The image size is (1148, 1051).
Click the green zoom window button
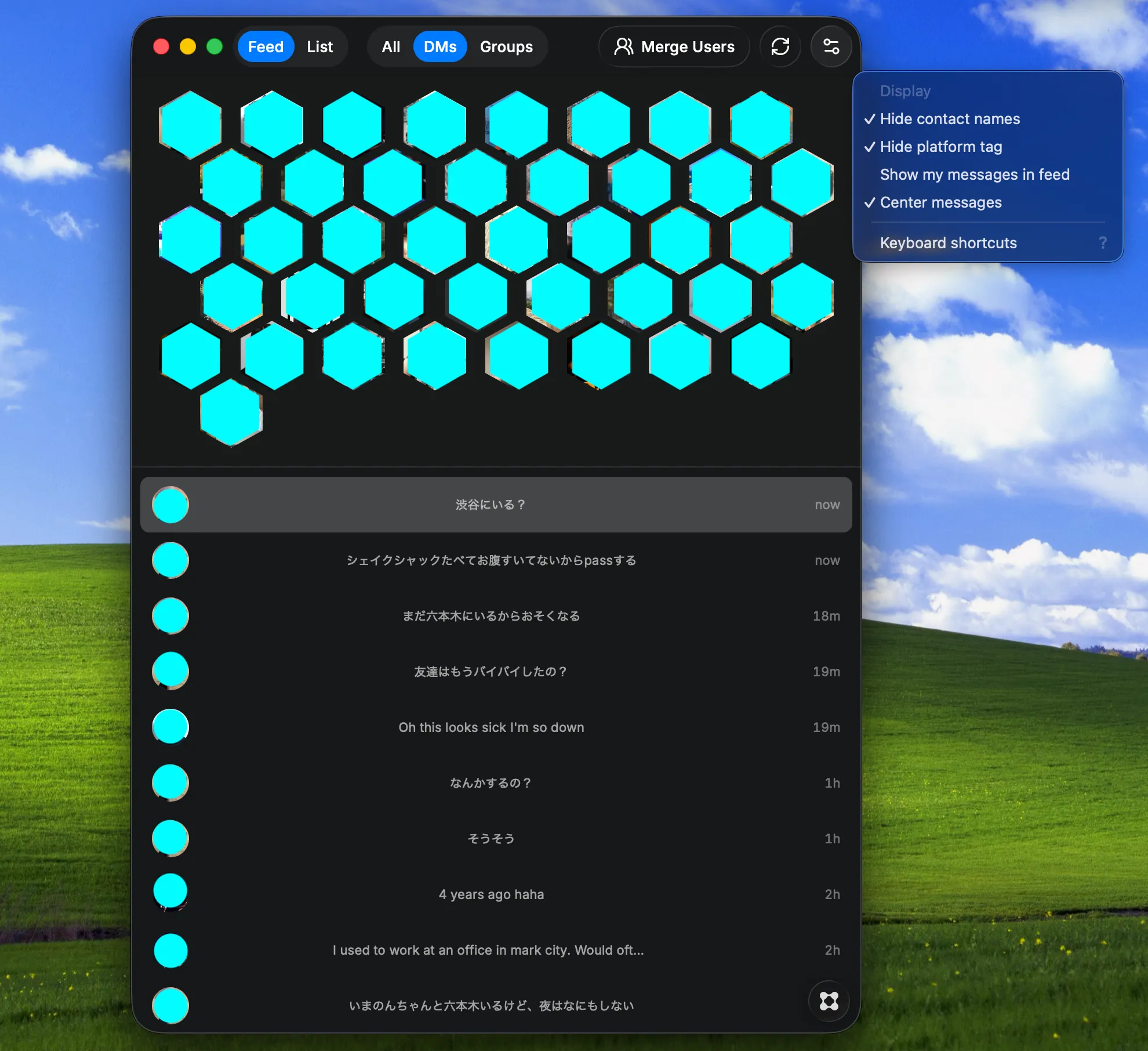tap(215, 46)
